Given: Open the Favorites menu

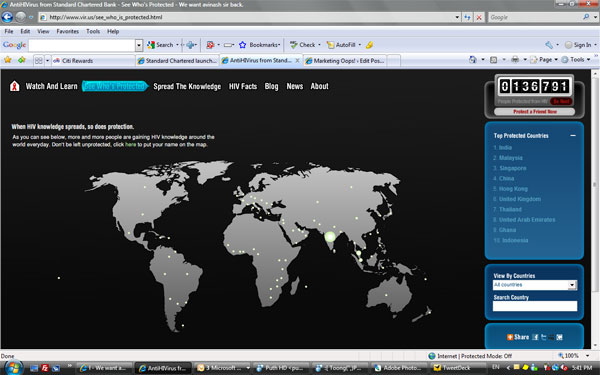Looking at the screenshot, I should point(68,31).
